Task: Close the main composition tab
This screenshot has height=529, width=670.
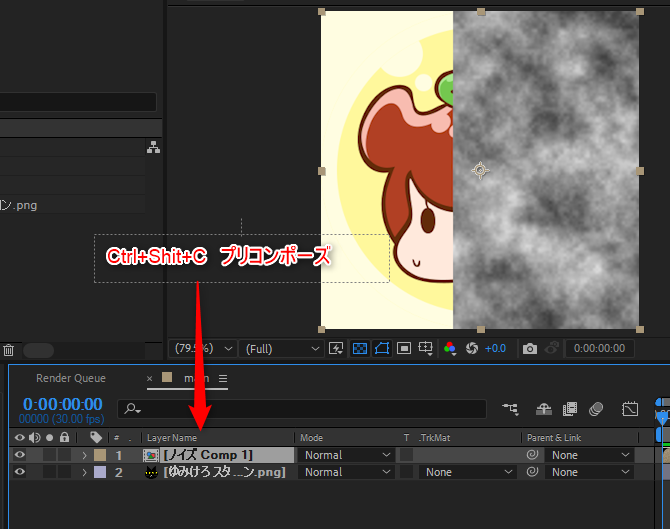Action: pos(149,379)
